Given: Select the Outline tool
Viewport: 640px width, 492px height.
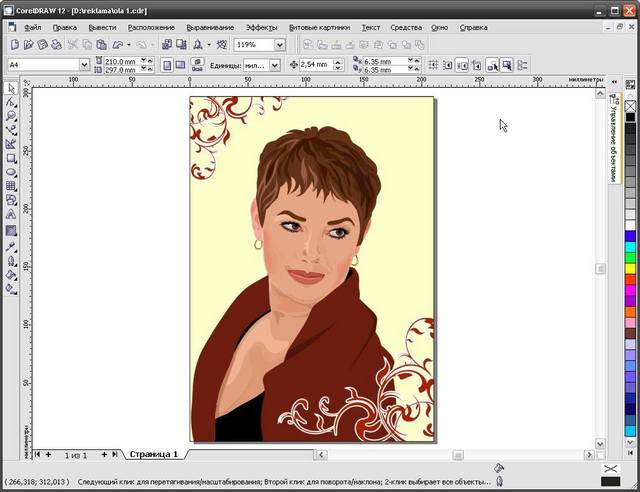Looking at the screenshot, I should (11, 260).
